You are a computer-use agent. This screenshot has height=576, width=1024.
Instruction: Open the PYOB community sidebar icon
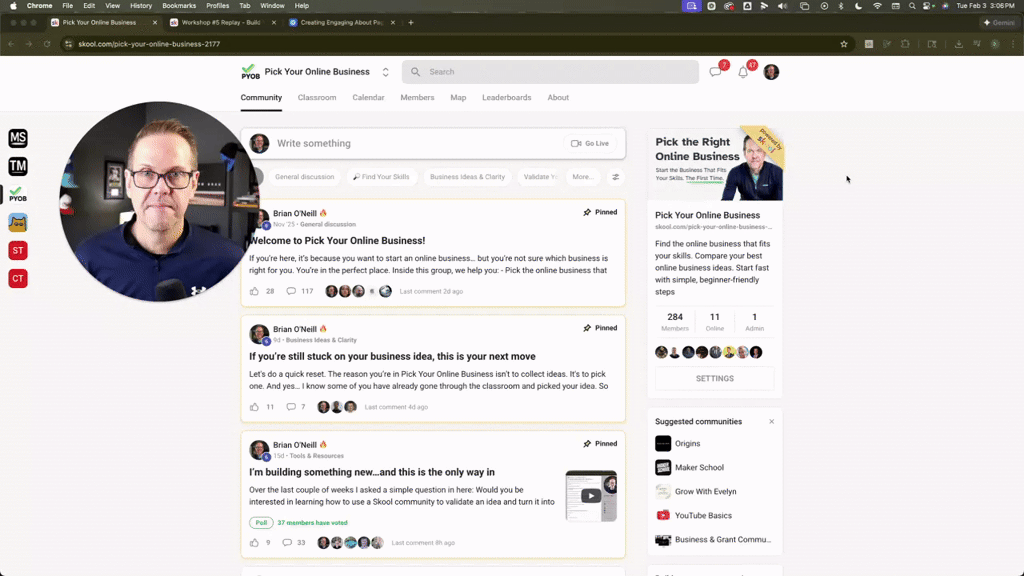pyautogui.click(x=18, y=194)
